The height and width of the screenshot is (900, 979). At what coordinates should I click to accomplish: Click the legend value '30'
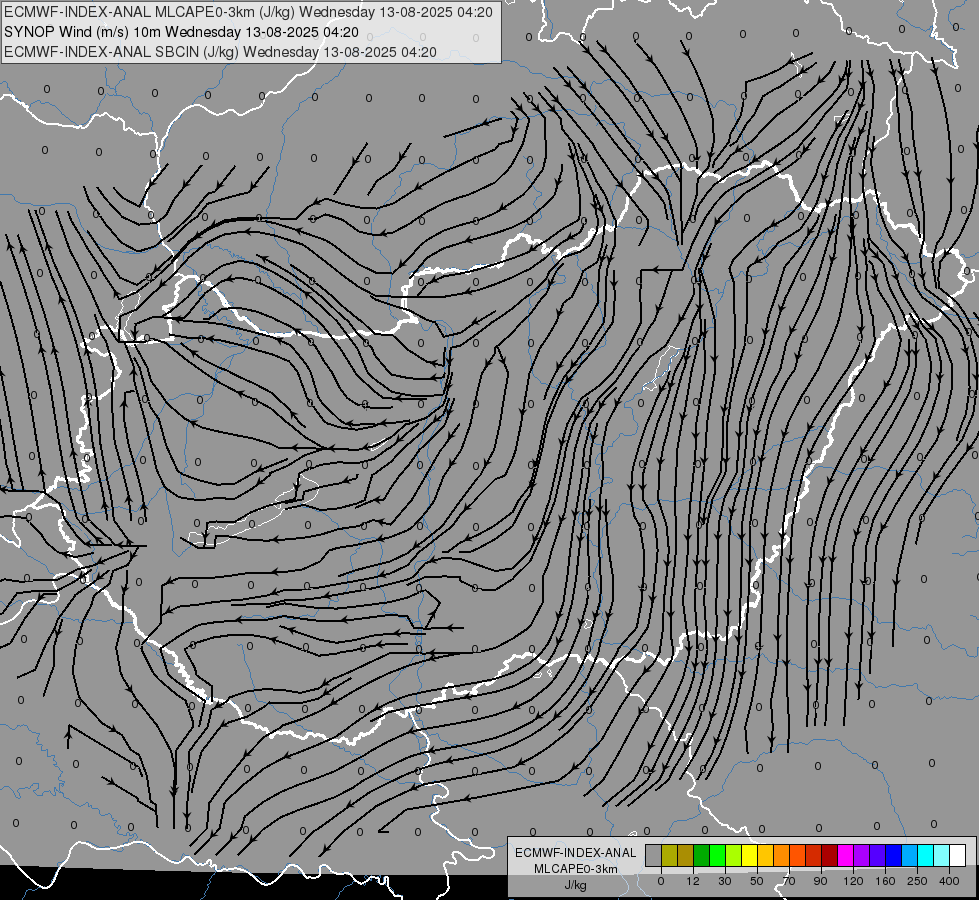click(x=725, y=881)
